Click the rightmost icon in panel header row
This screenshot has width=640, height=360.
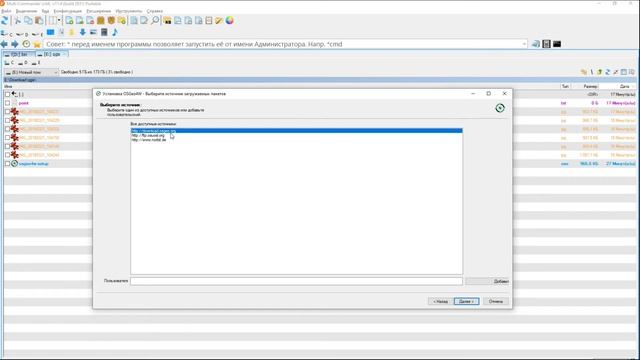click(x=632, y=72)
